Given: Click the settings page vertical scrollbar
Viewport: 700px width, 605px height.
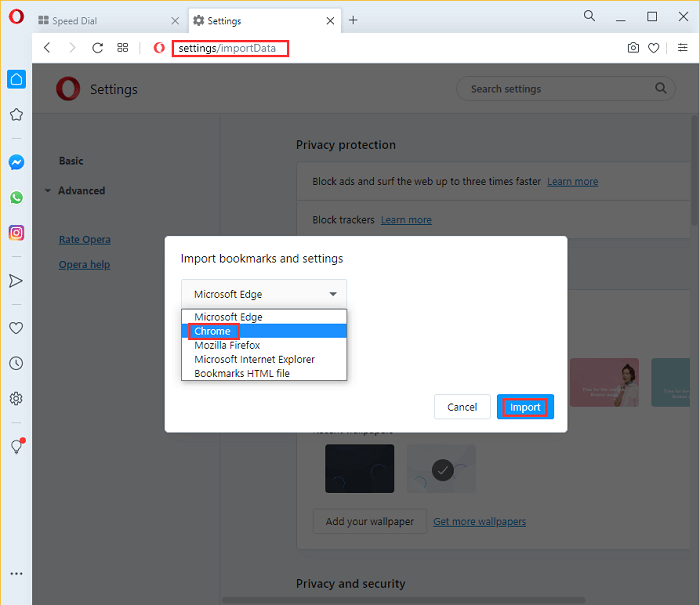Looking at the screenshot, I should click(696, 170).
